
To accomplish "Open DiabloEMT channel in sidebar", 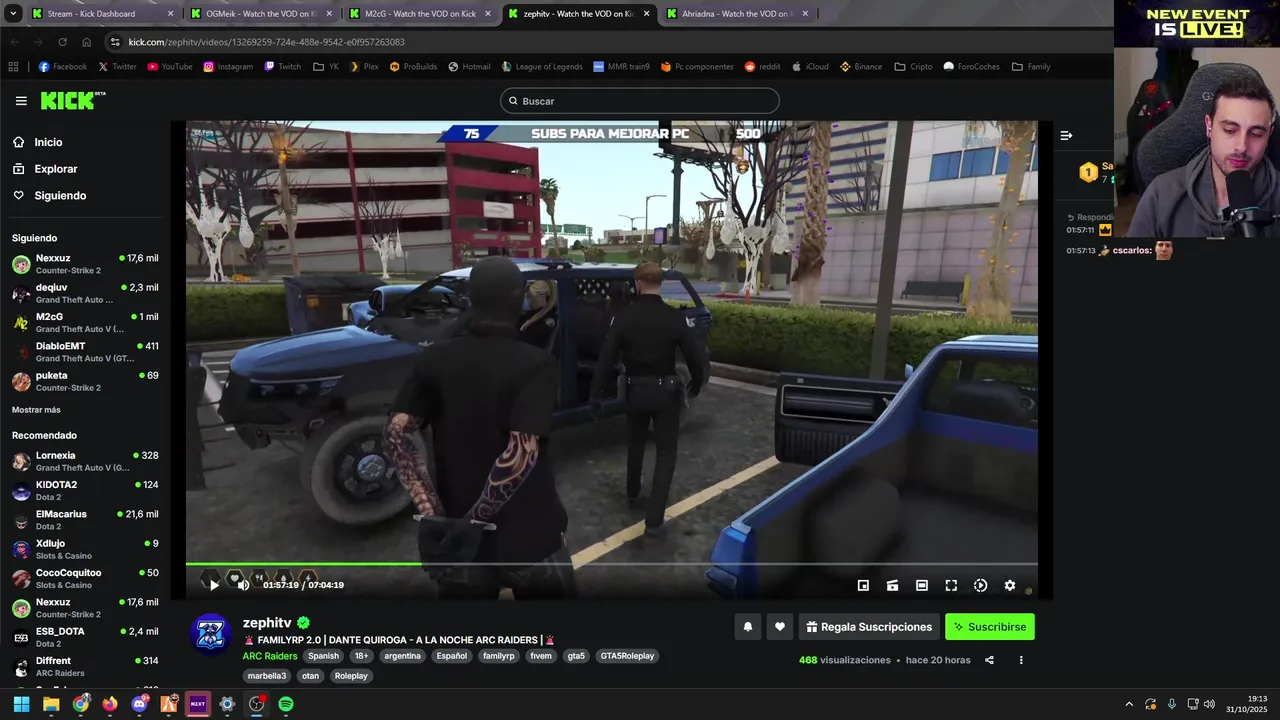I will click(85, 352).
